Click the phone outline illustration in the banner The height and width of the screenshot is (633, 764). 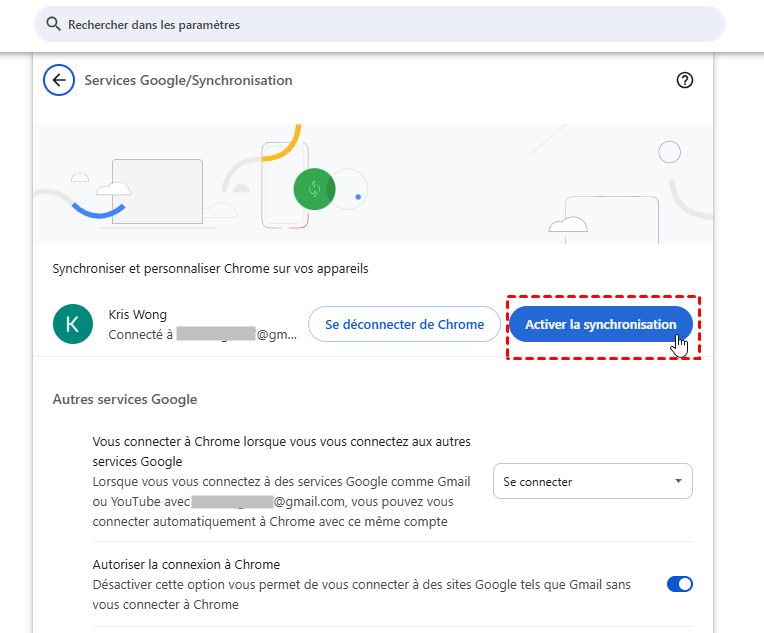284,184
